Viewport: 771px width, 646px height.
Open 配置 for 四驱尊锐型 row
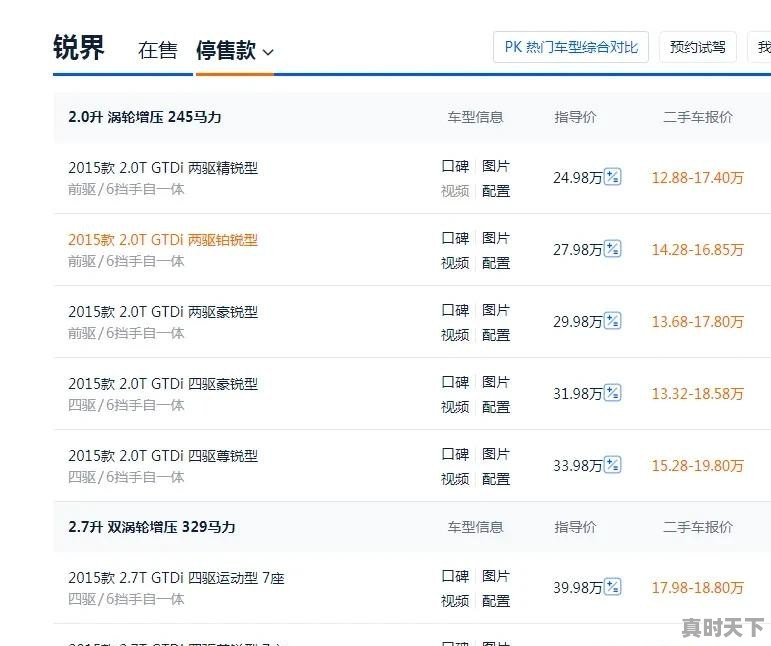tap(496, 479)
